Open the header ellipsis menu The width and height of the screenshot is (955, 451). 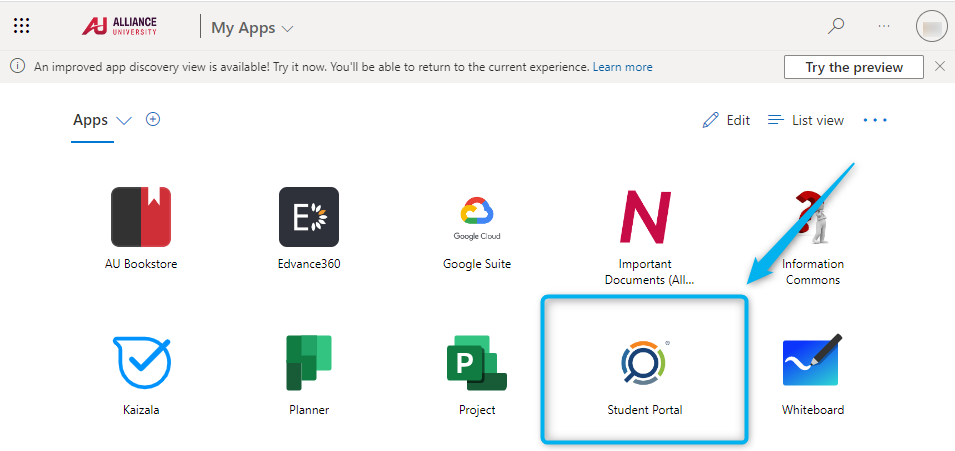[x=884, y=26]
